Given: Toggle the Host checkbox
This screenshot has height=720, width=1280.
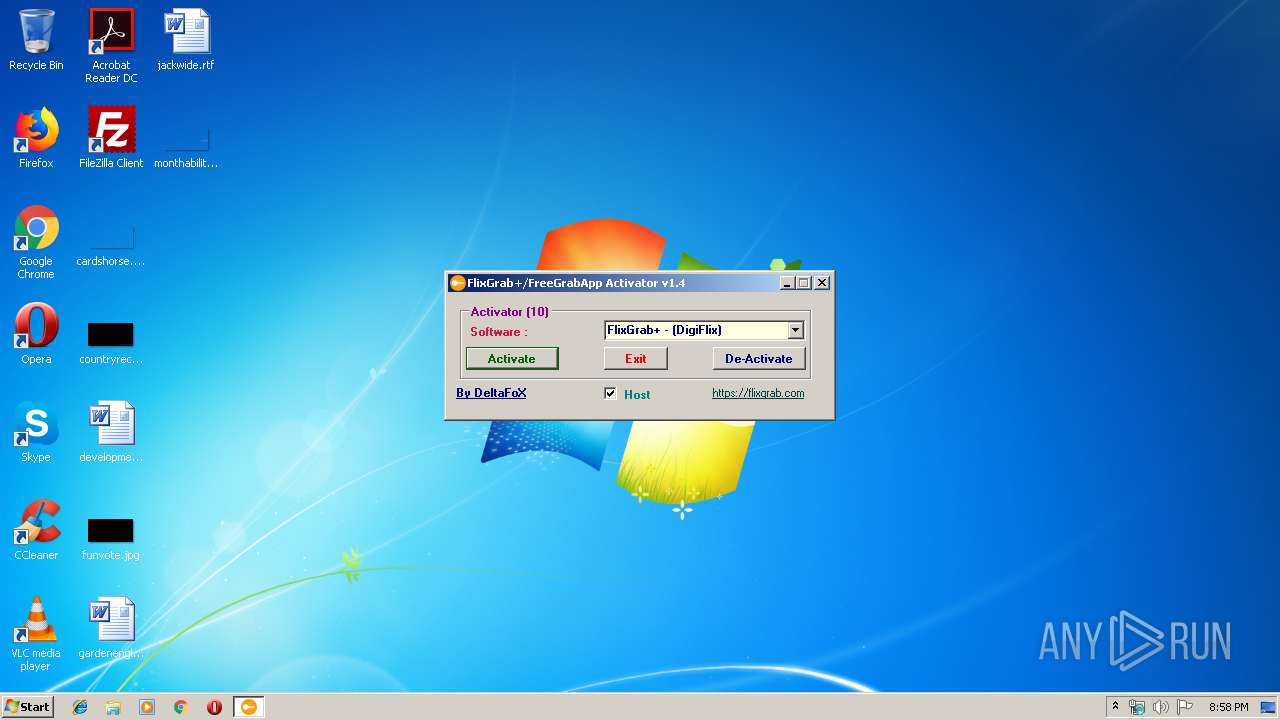Looking at the screenshot, I should (x=610, y=394).
